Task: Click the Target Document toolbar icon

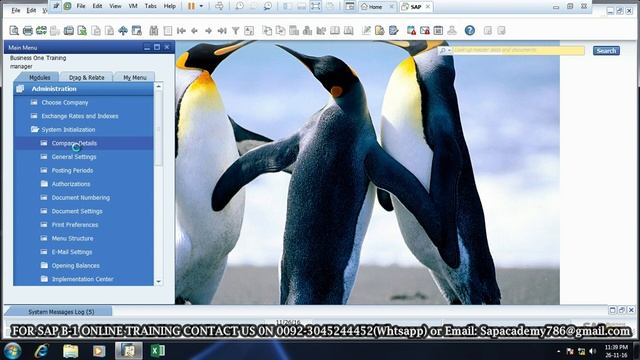Action: coord(280,31)
